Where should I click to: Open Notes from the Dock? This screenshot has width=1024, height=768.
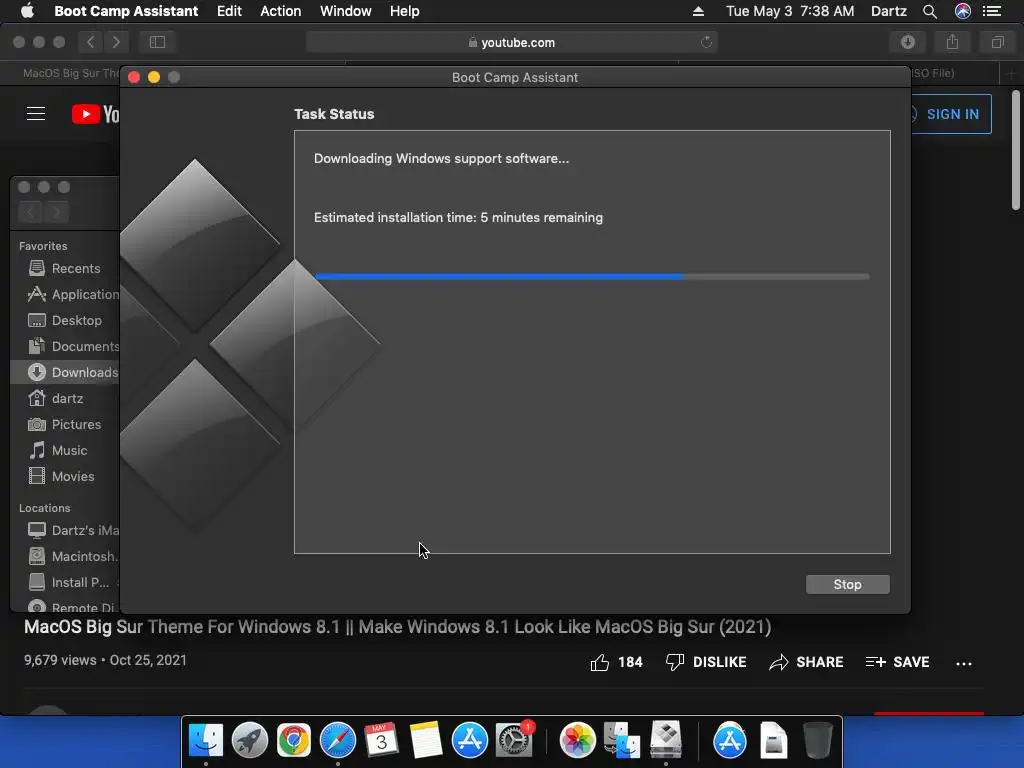click(x=425, y=741)
